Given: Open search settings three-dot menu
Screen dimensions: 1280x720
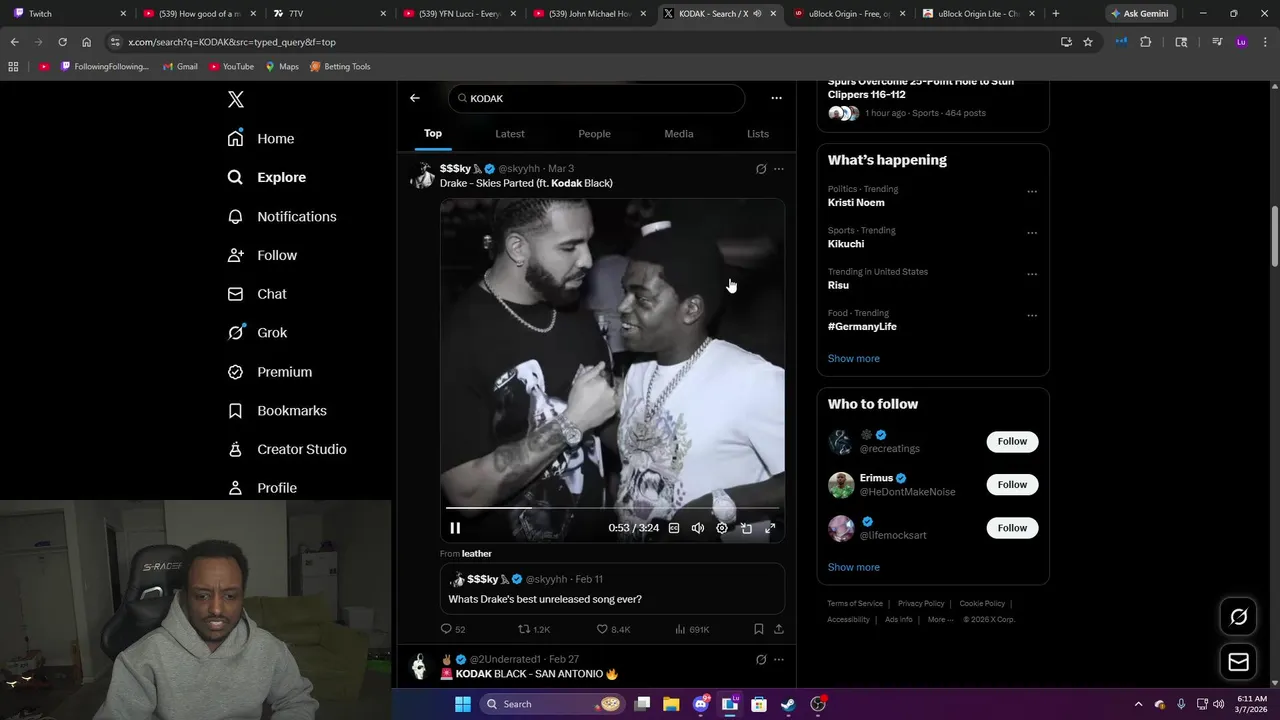Looking at the screenshot, I should [776, 98].
